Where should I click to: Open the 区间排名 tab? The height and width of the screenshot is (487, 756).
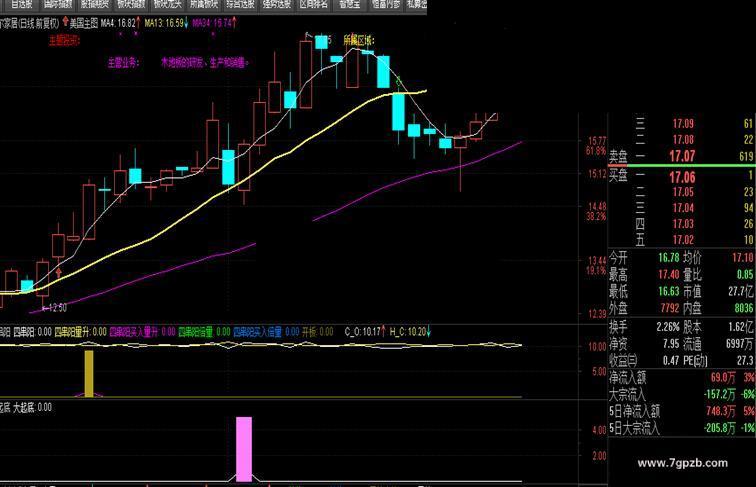coord(313,4)
